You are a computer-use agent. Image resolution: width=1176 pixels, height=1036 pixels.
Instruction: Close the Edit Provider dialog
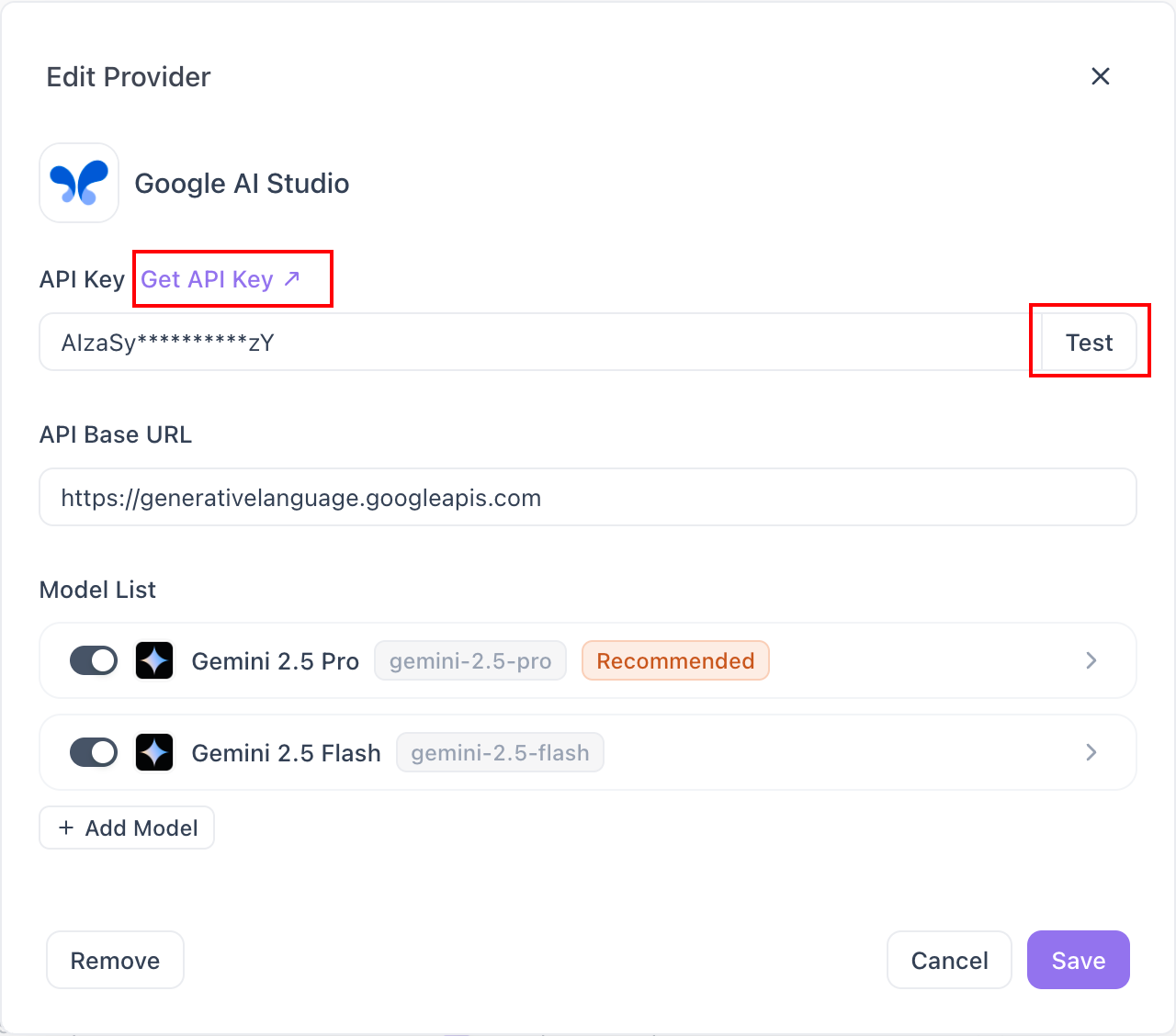tap(1100, 76)
